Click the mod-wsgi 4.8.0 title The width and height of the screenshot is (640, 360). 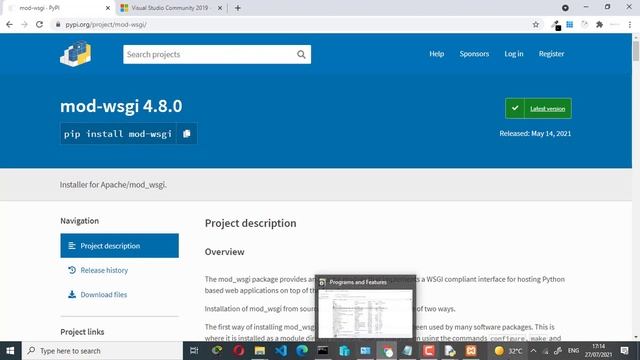pos(121,106)
